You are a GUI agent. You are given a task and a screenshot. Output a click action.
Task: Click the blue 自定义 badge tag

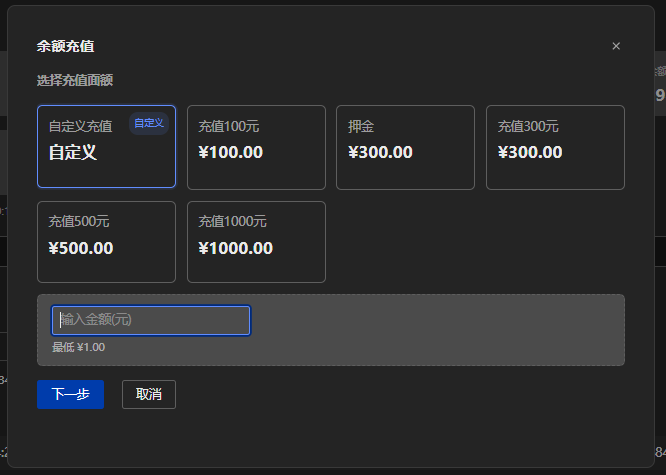[148, 123]
